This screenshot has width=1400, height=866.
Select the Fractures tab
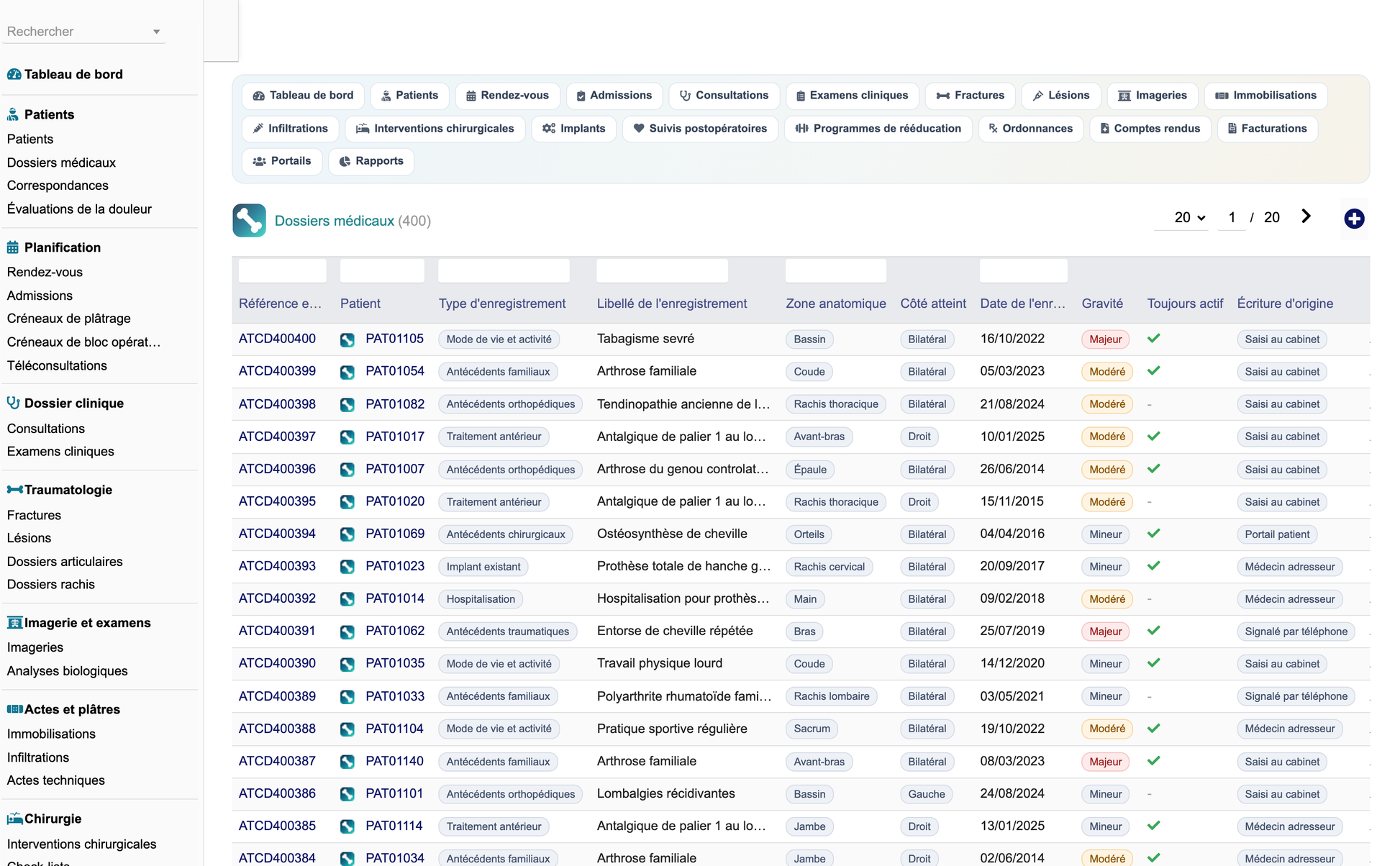[x=970, y=96]
